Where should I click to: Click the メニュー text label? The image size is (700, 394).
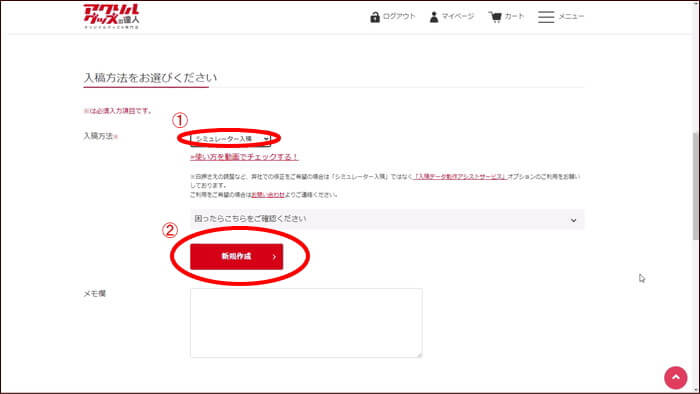coord(571,16)
